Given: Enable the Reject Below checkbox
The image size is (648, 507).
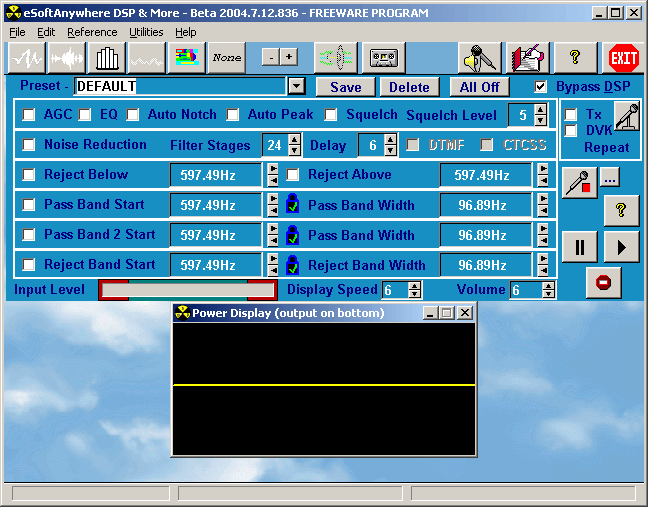Looking at the screenshot, I should point(29,174).
